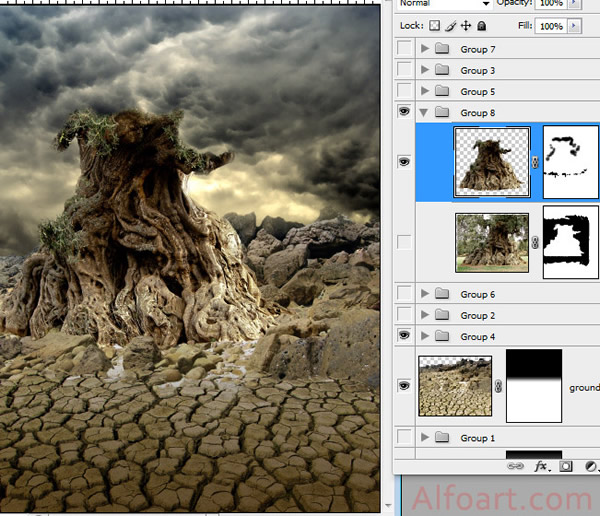Viewport: 600px width, 516px height.
Task: Open the fx layer style menu
Action: (542, 466)
